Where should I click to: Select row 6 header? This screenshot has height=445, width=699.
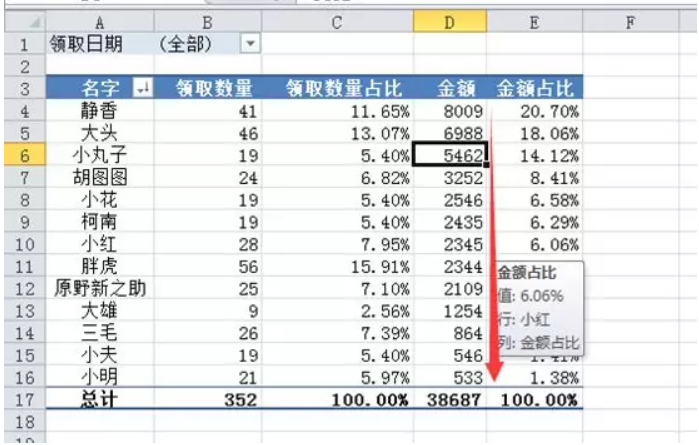tap(25, 155)
